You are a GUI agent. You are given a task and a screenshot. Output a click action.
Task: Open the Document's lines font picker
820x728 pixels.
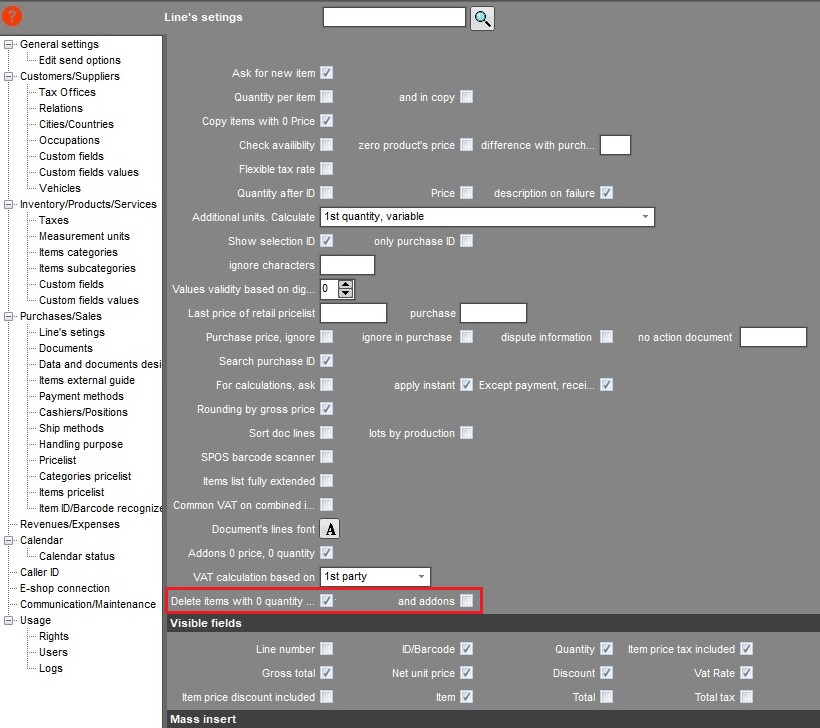[x=330, y=529]
